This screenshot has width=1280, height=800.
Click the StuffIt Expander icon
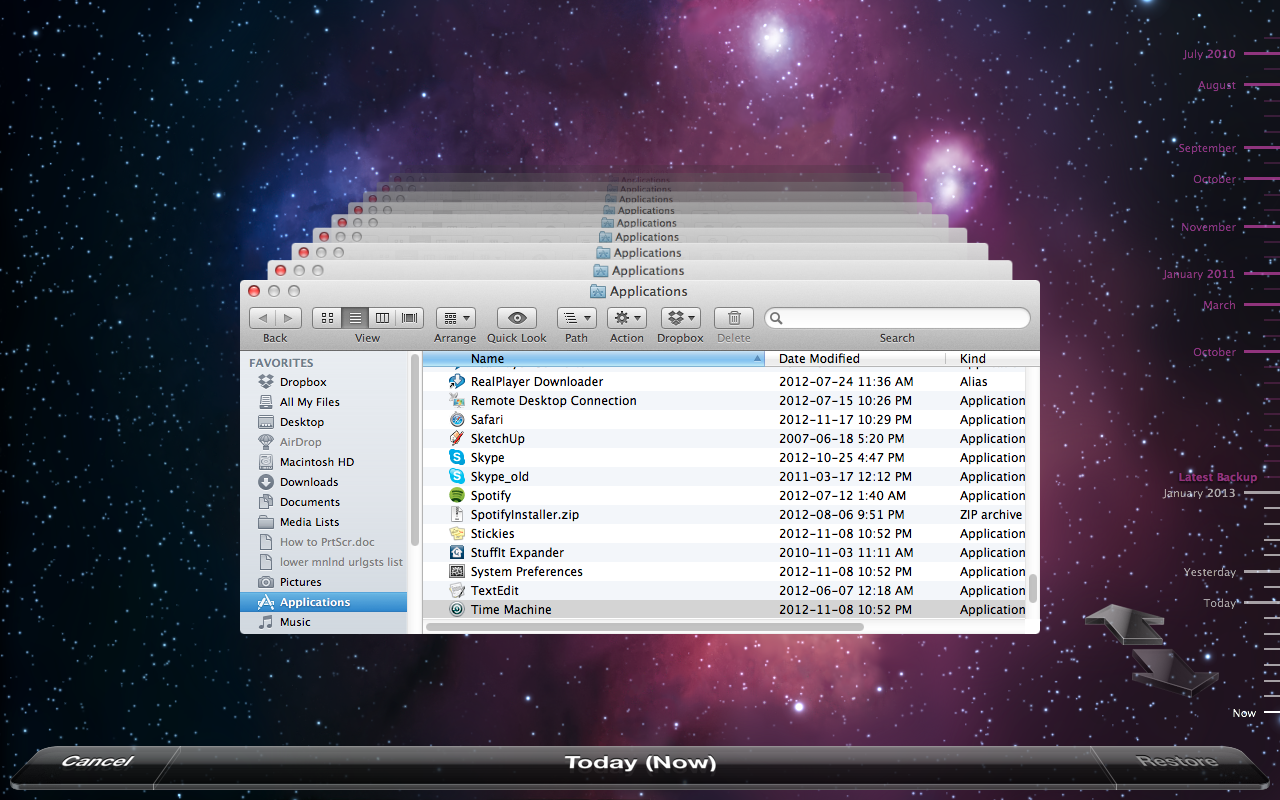click(457, 552)
